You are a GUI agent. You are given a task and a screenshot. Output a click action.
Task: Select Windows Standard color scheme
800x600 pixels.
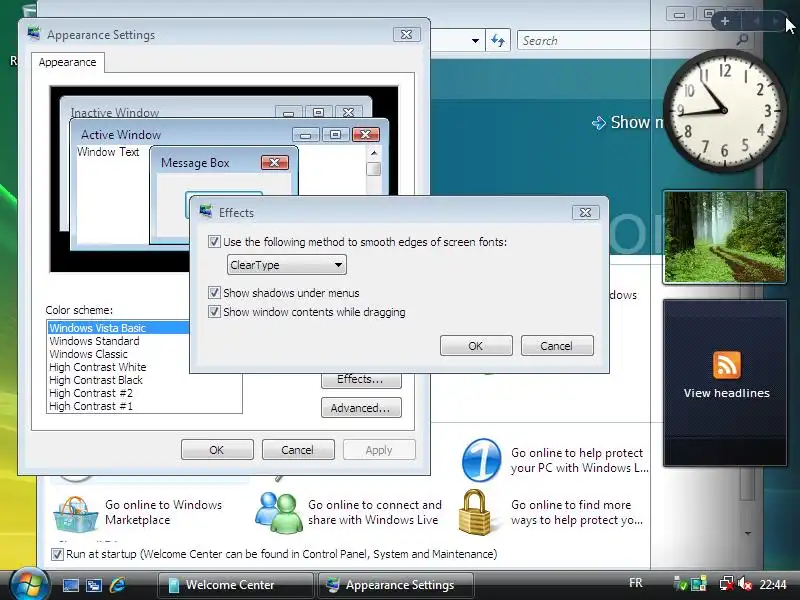tap(94, 341)
